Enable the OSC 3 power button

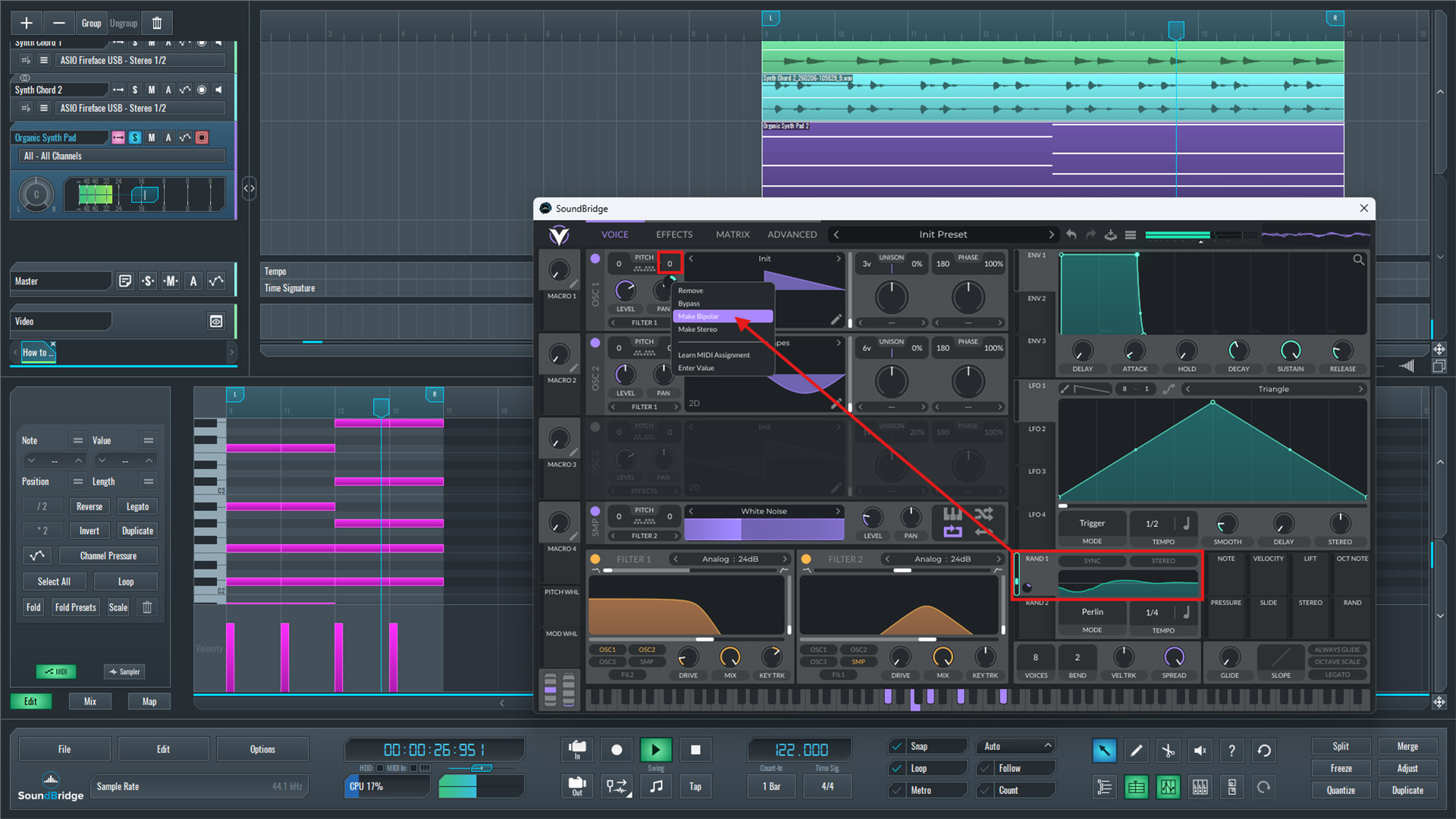coord(595,427)
